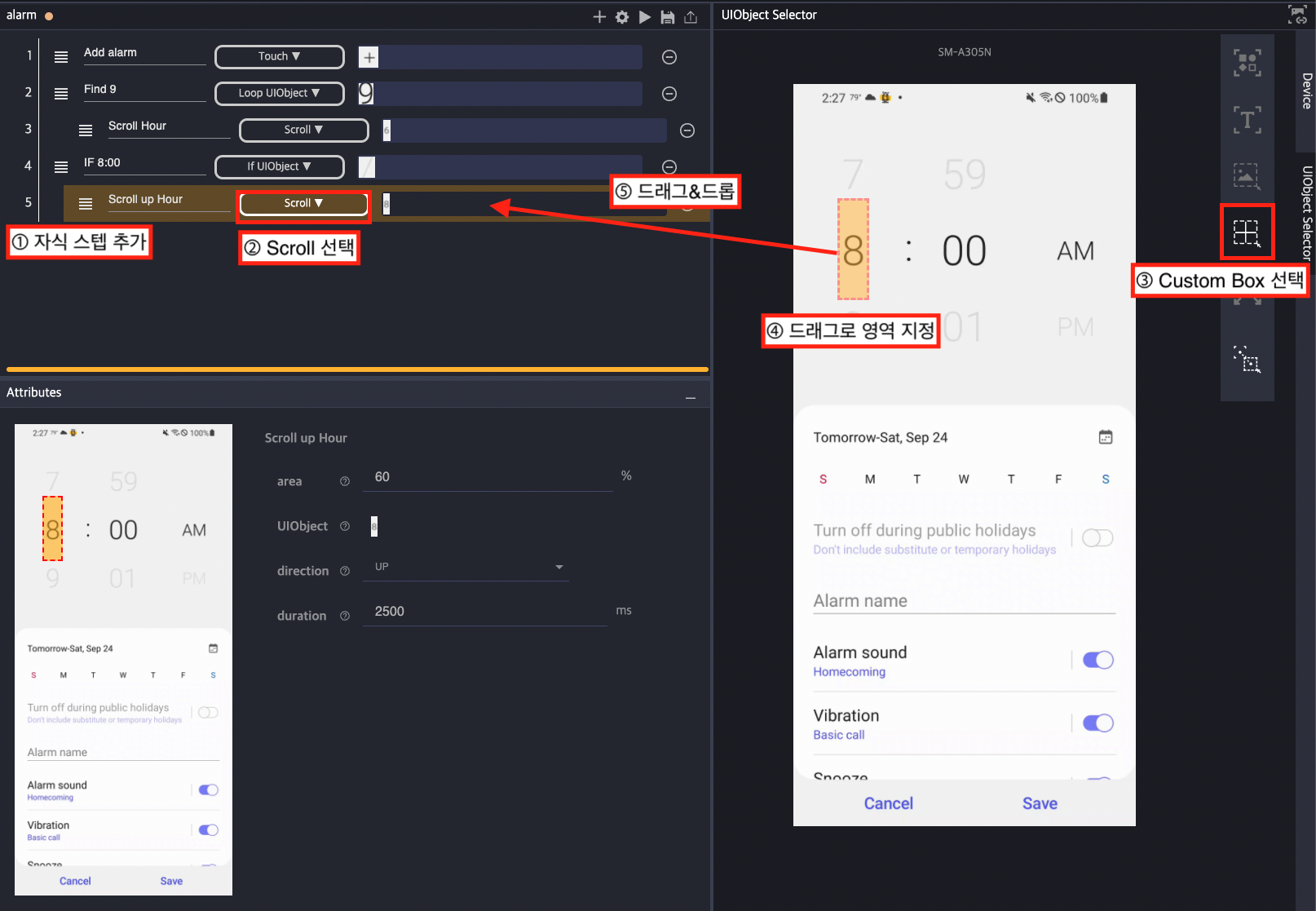Remove the Add alarm step
Viewport: 1316px width, 911px height.
pyautogui.click(x=669, y=57)
